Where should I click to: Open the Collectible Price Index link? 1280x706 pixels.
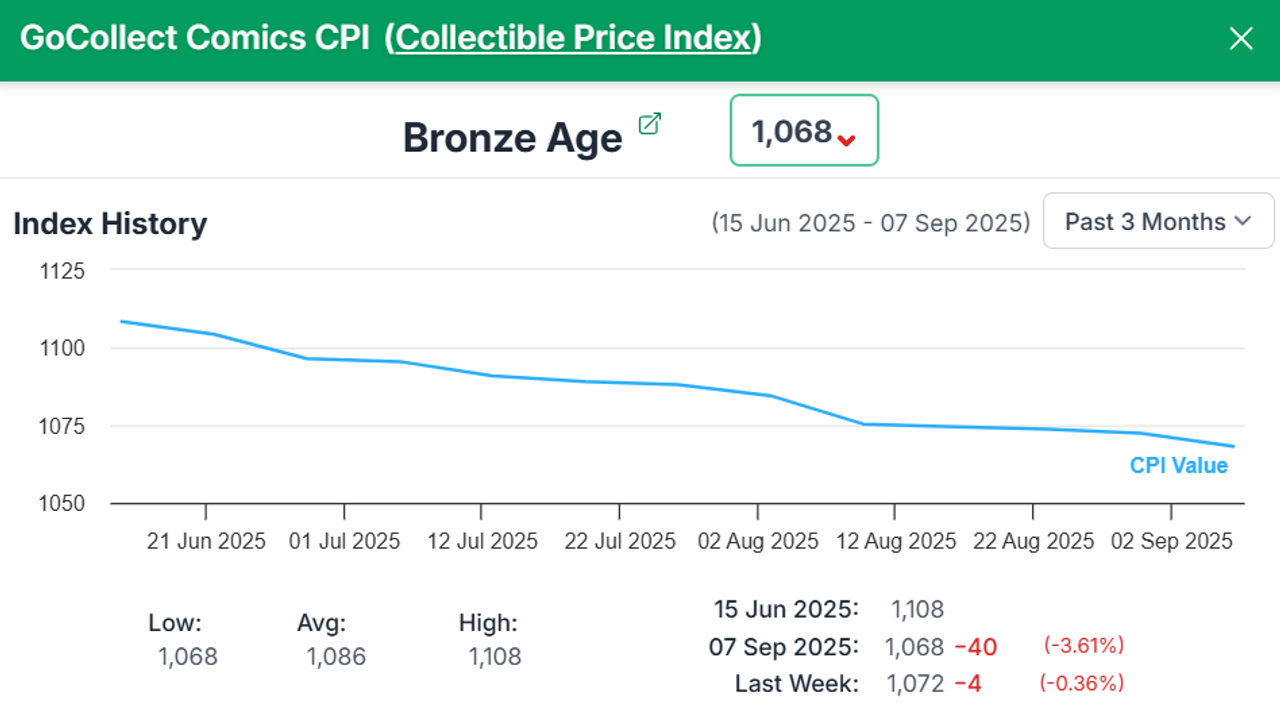coord(573,38)
